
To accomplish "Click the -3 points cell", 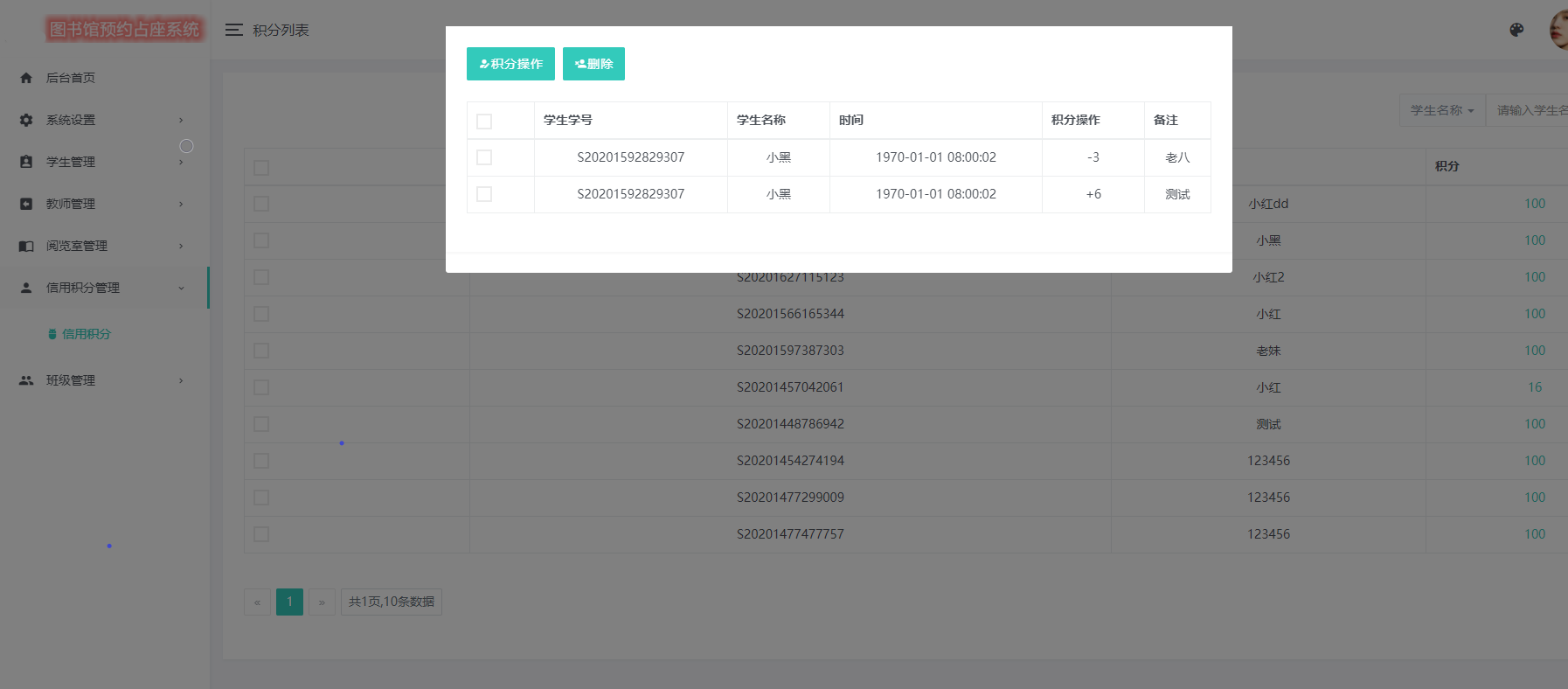I will [1093, 157].
